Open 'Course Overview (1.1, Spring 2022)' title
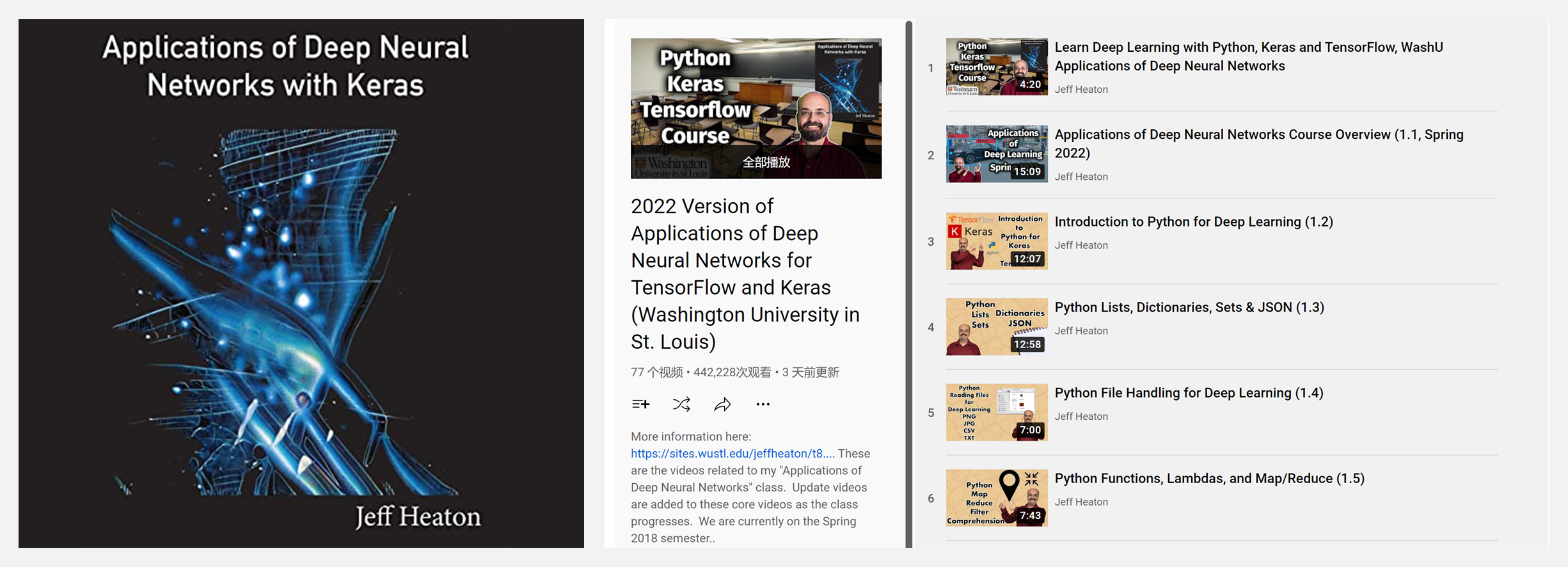 click(1258, 143)
